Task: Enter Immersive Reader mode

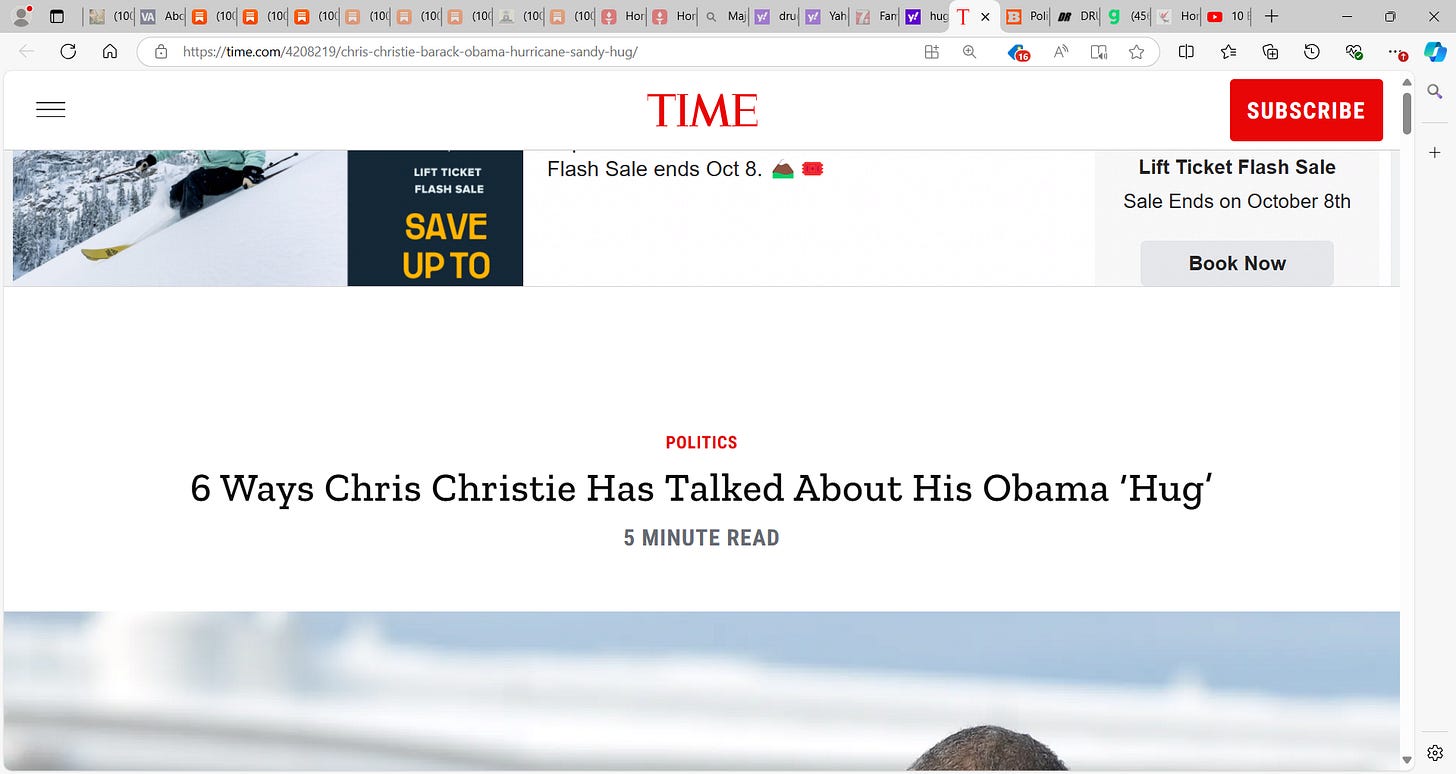Action: [x=1099, y=52]
